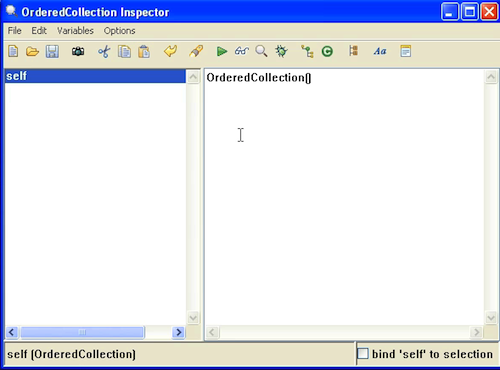
Task: Click the left pane horizontal scrollbar thumb
Action: (x=82, y=332)
